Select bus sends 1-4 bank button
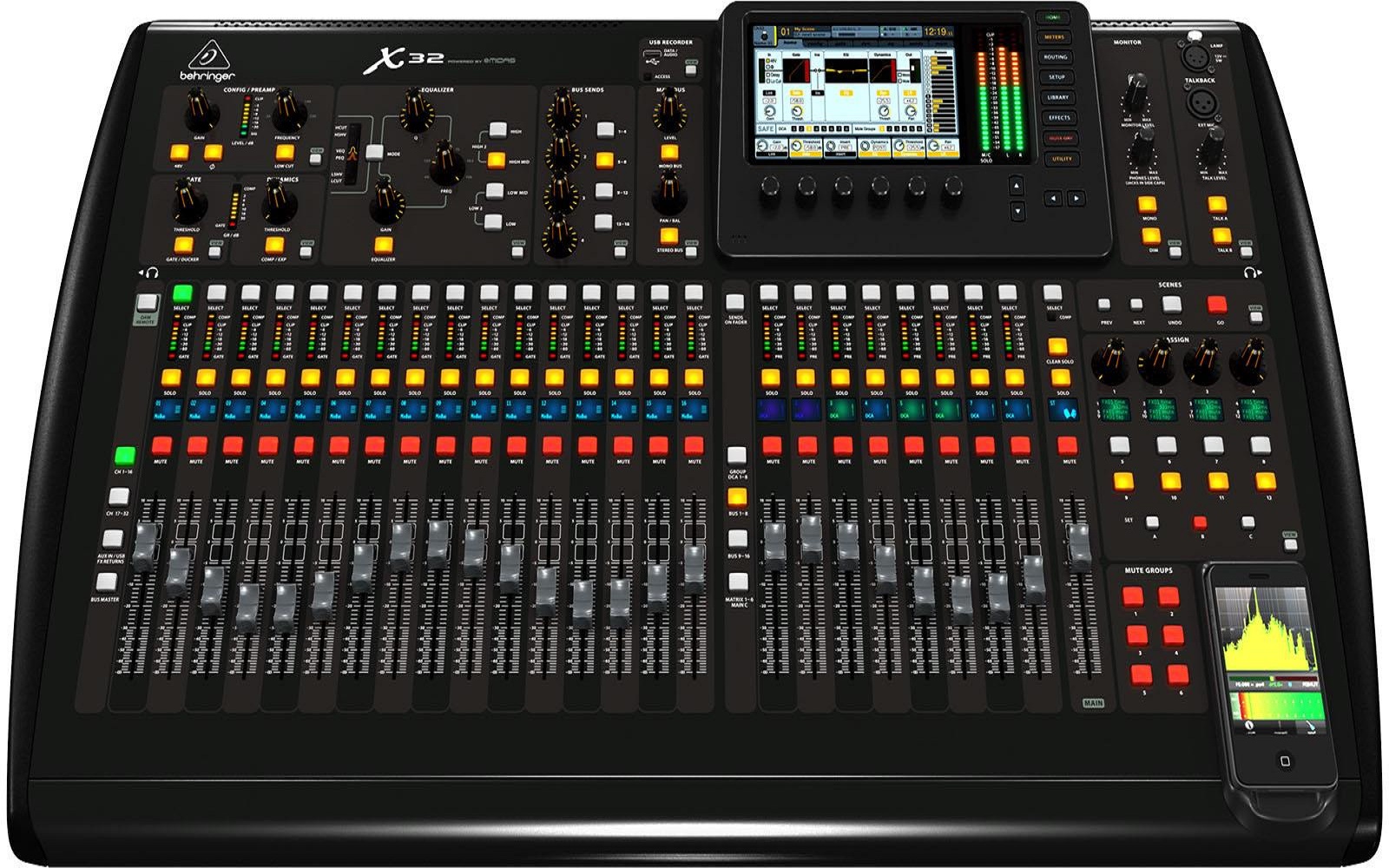This screenshot has height=868, width=1389. tap(605, 130)
